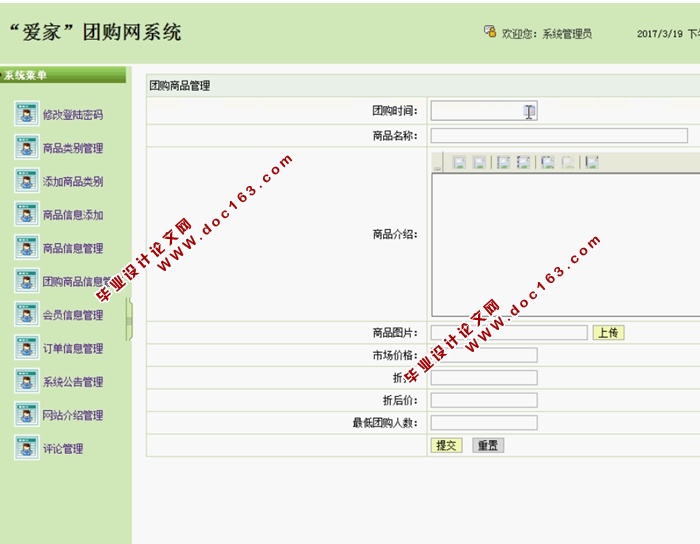Click the 上传 upload button
This screenshot has height=544, width=700.
[608, 332]
